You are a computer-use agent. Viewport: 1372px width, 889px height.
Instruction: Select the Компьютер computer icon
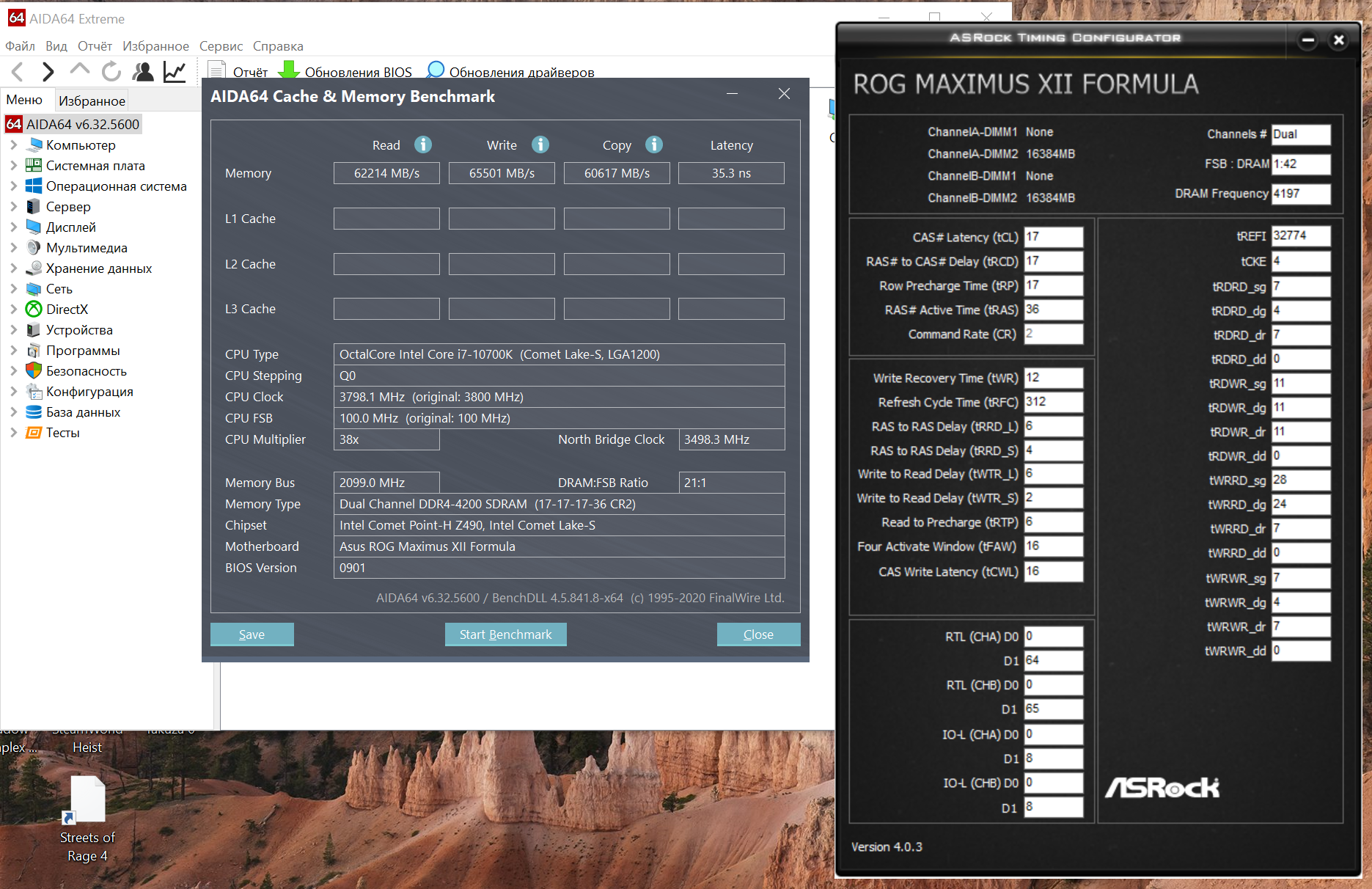click(34, 145)
